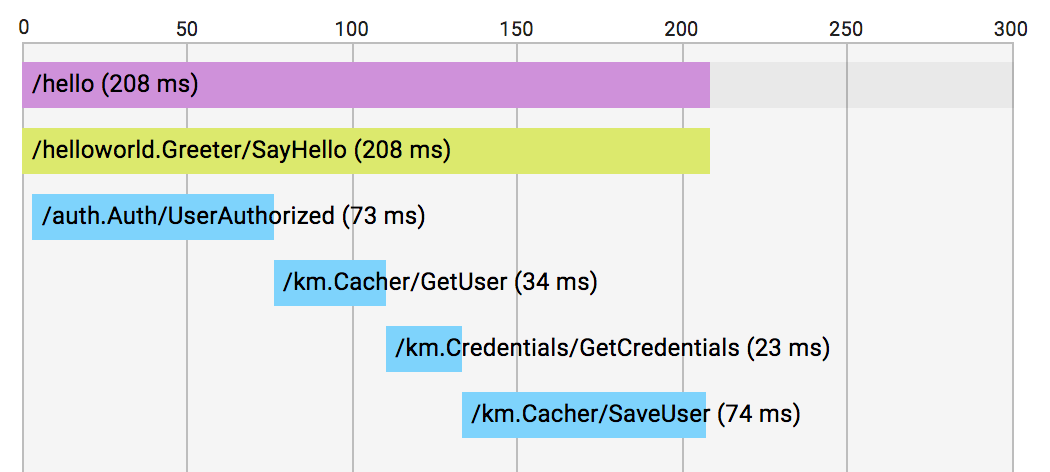Click the "(34 ms)" duration text for GetUser
This screenshot has width=1050, height=472.
tap(555, 283)
